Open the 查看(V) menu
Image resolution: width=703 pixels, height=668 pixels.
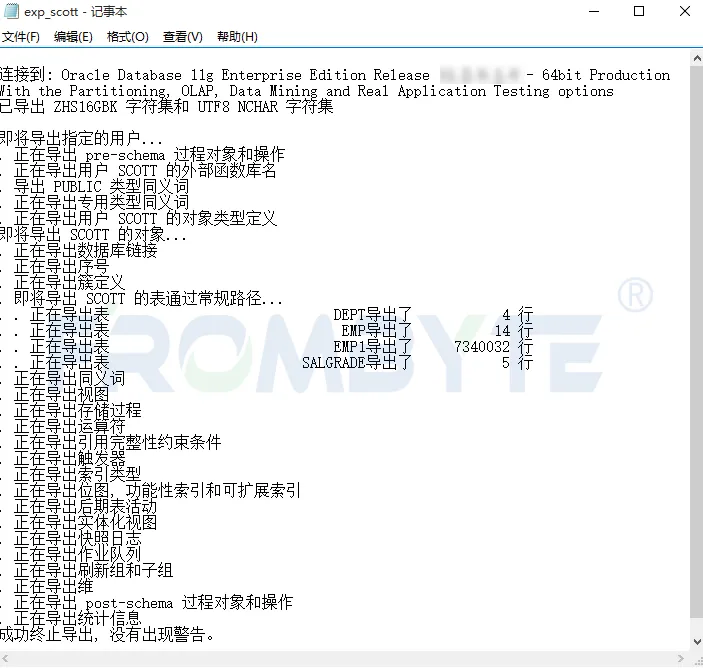point(182,37)
